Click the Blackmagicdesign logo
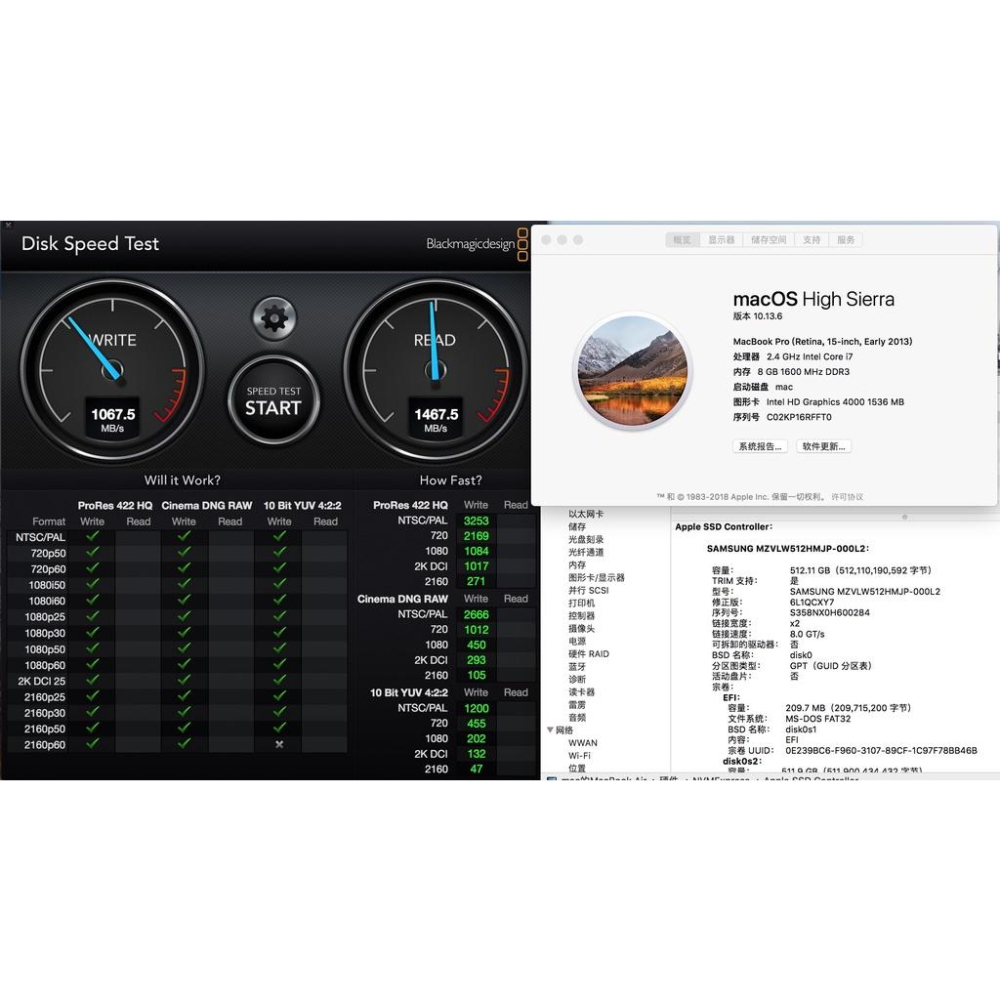This screenshot has width=1000, height=1000. (x=477, y=244)
